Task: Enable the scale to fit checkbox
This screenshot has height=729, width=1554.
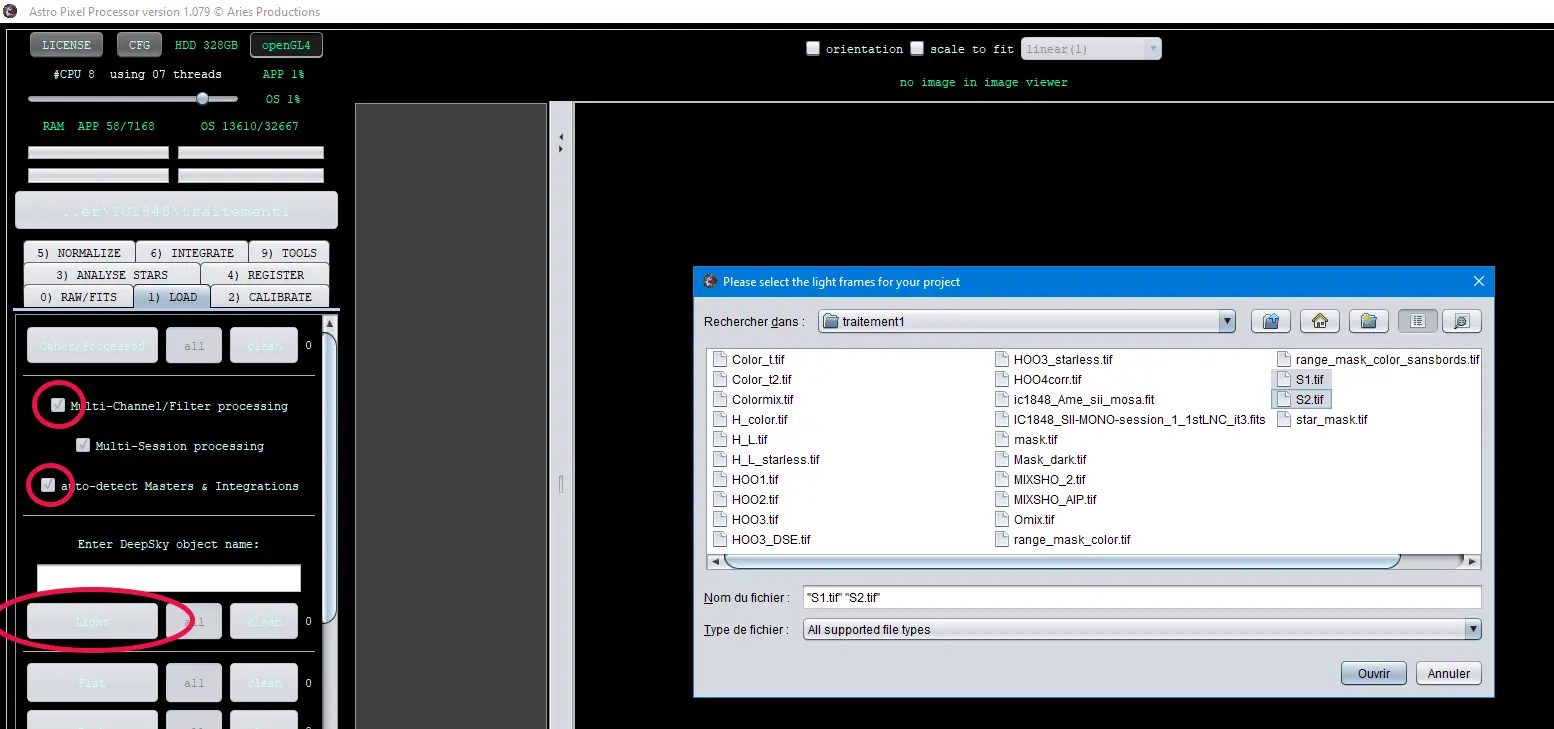Action: pos(917,49)
